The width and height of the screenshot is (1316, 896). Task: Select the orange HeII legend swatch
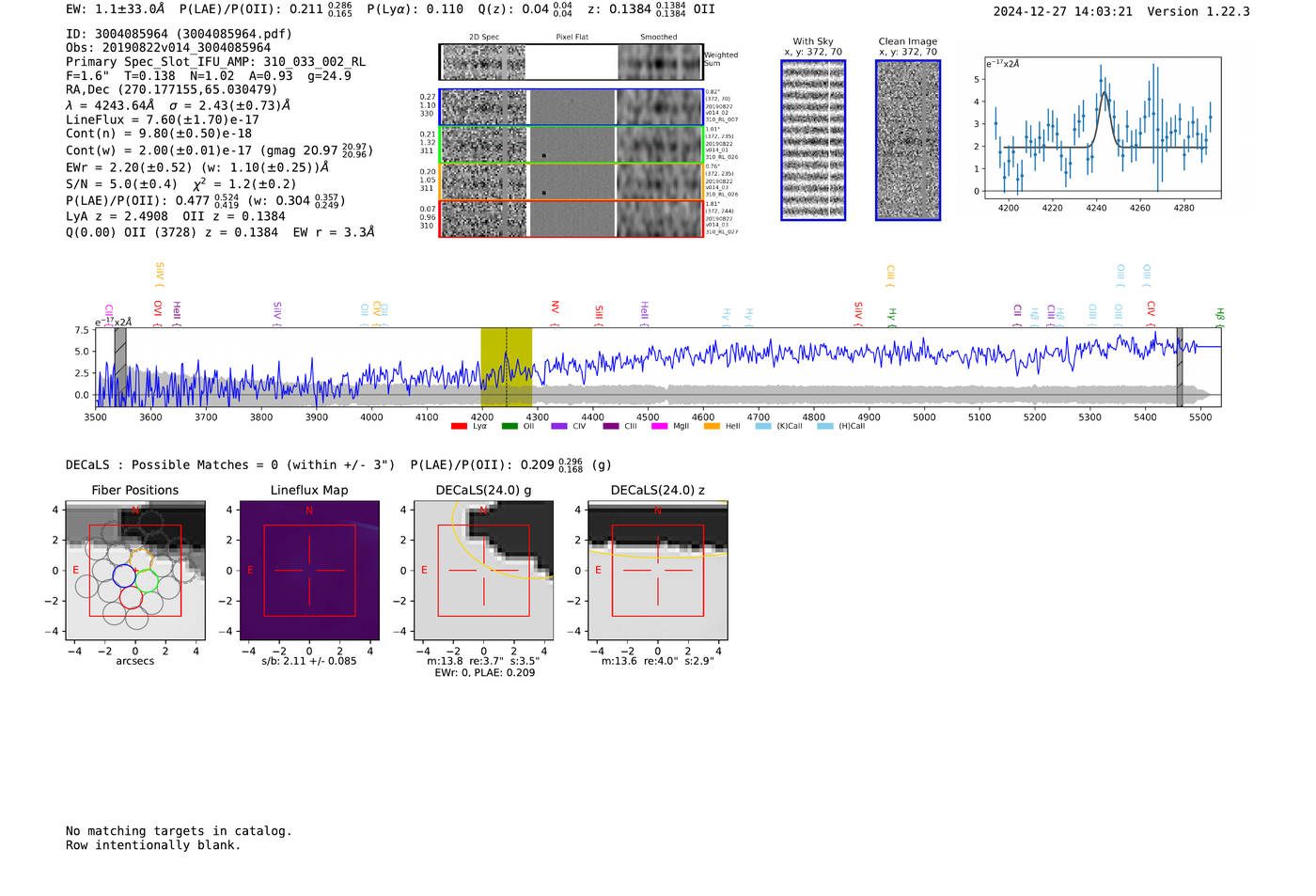(712, 427)
